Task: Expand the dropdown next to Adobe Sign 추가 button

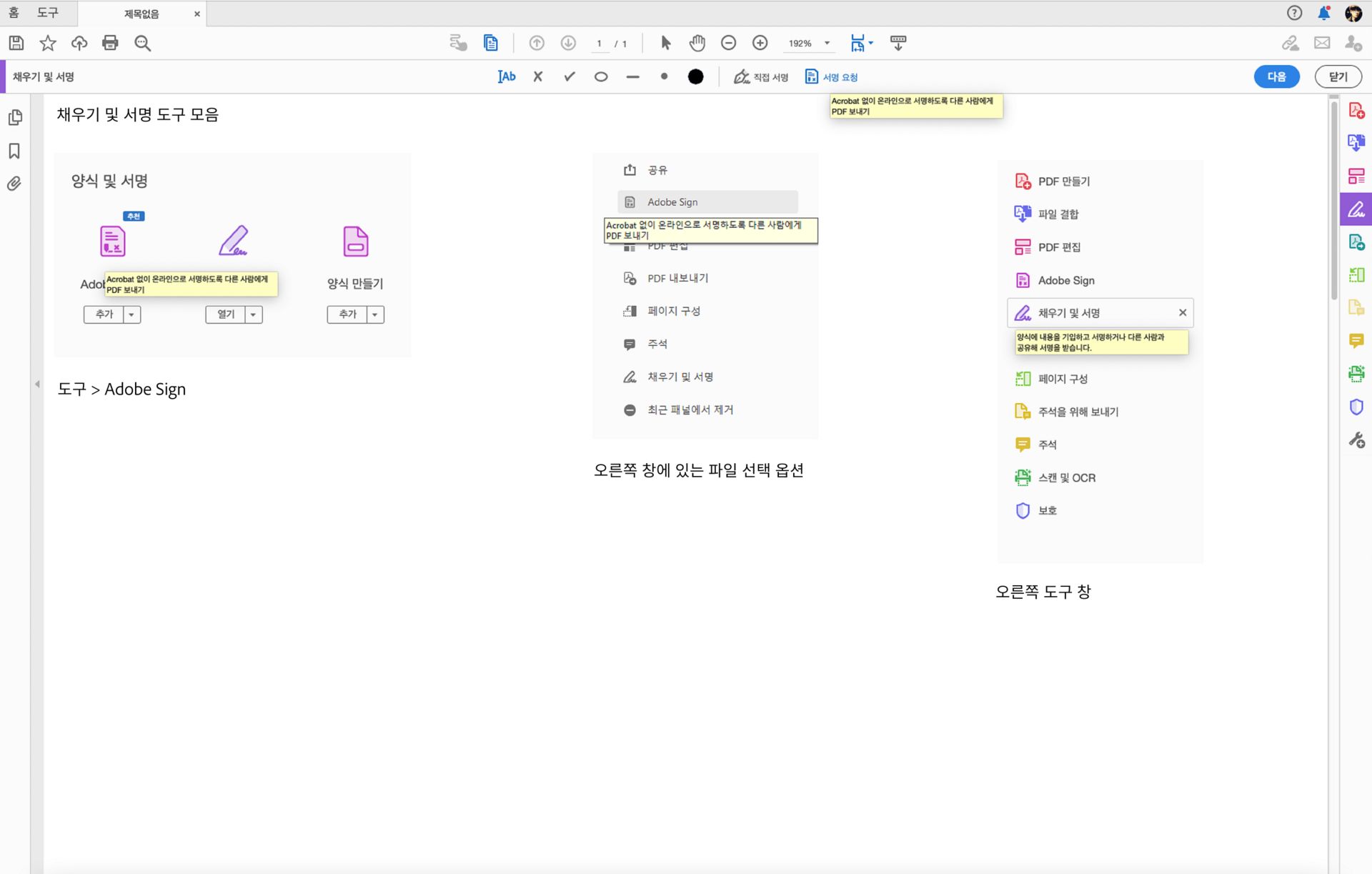Action: (x=131, y=314)
